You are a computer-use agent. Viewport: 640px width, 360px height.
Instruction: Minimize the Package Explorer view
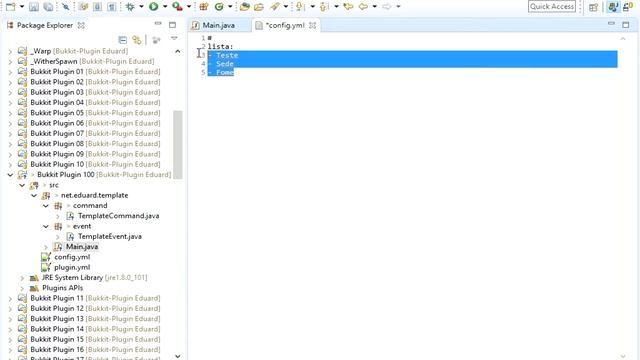coord(158,24)
